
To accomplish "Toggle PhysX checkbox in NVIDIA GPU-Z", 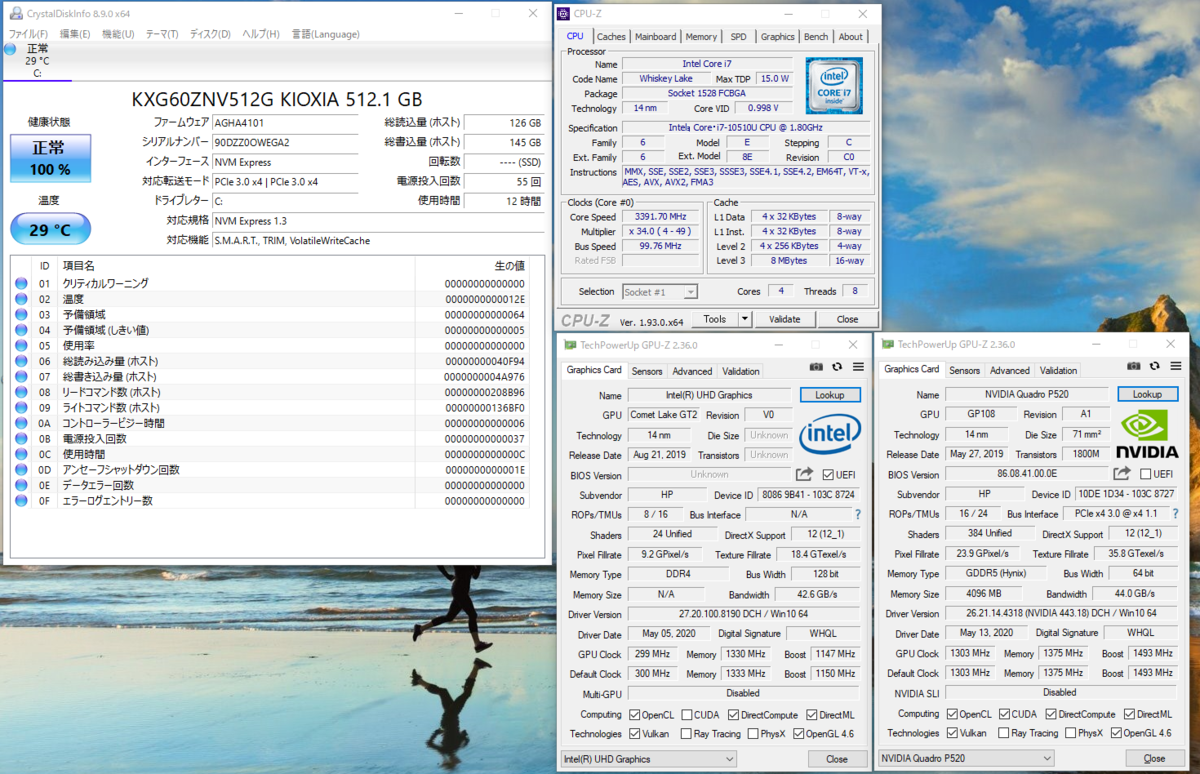I will click(x=1071, y=733).
